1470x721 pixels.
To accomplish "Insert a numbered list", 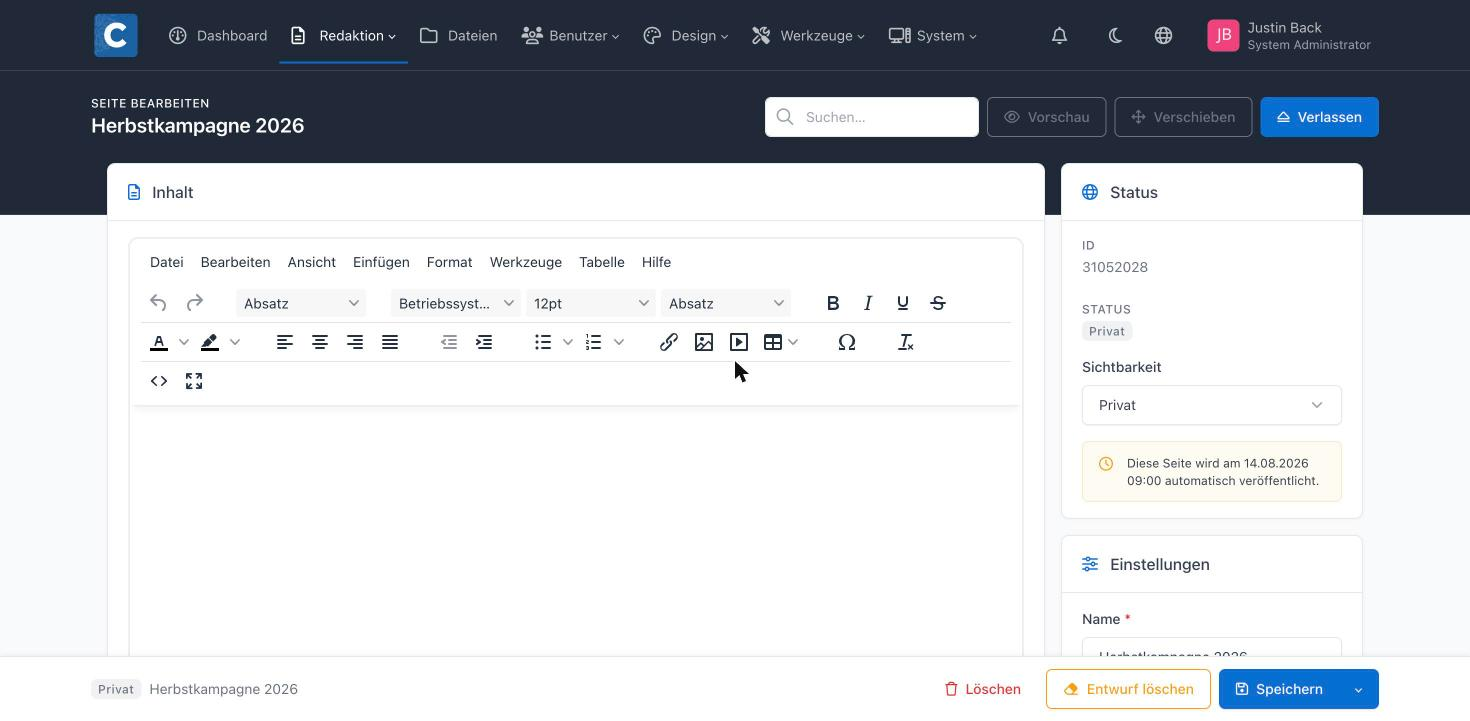I will pyautogui.click(x=594, y=342).
